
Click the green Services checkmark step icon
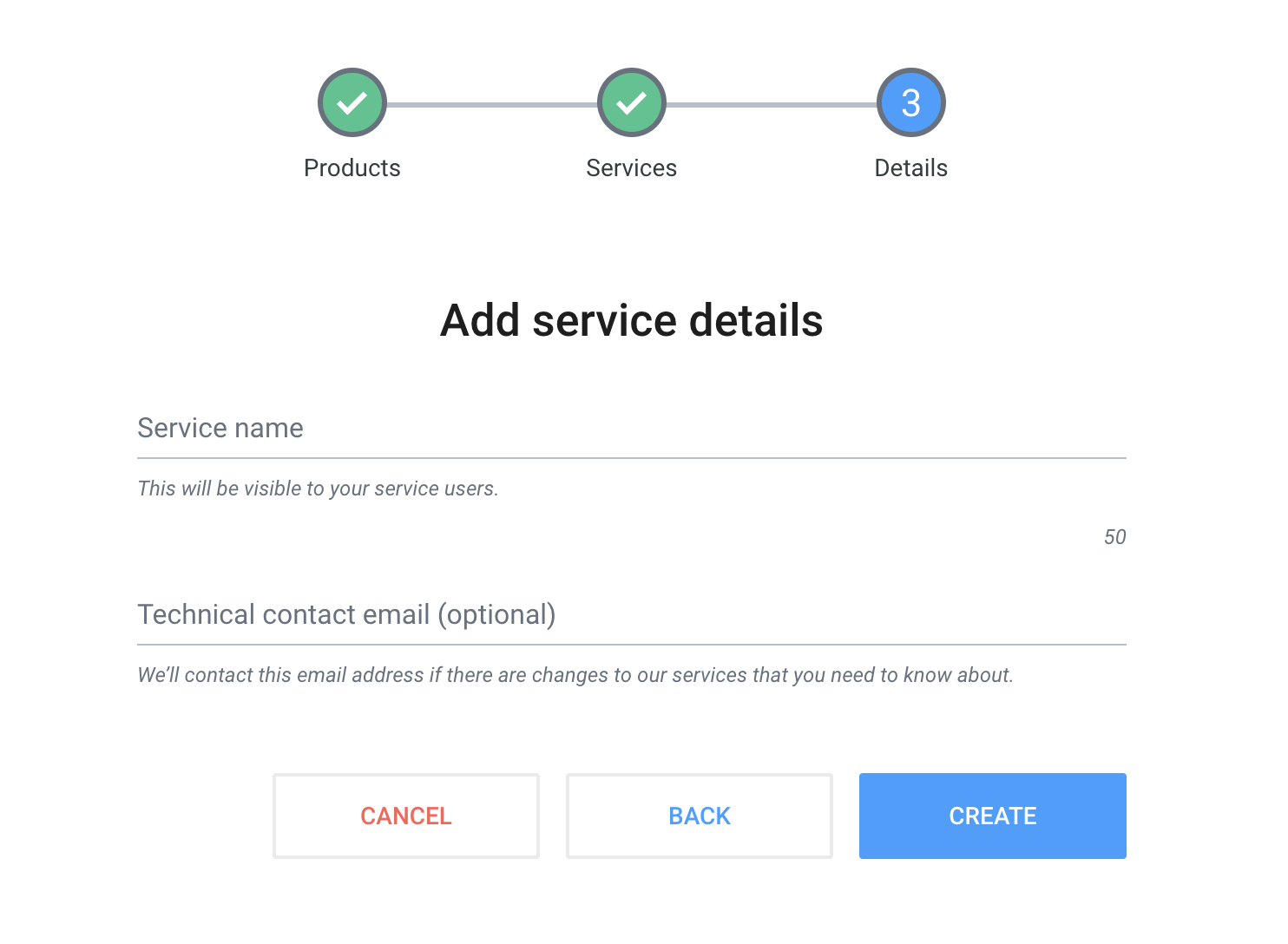(x=632, y=102)
